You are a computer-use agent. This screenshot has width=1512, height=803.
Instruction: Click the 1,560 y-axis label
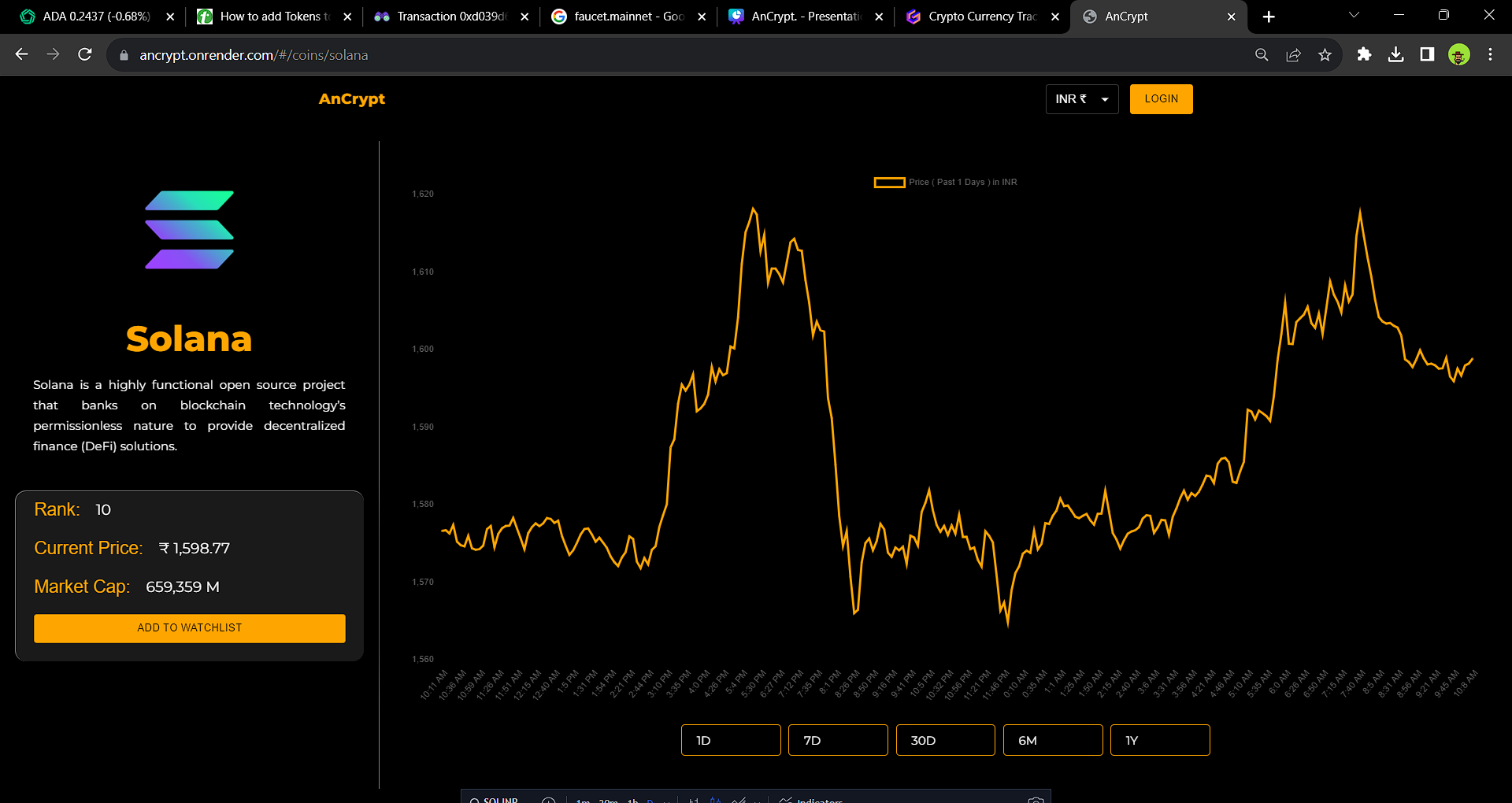pos(423,659)
